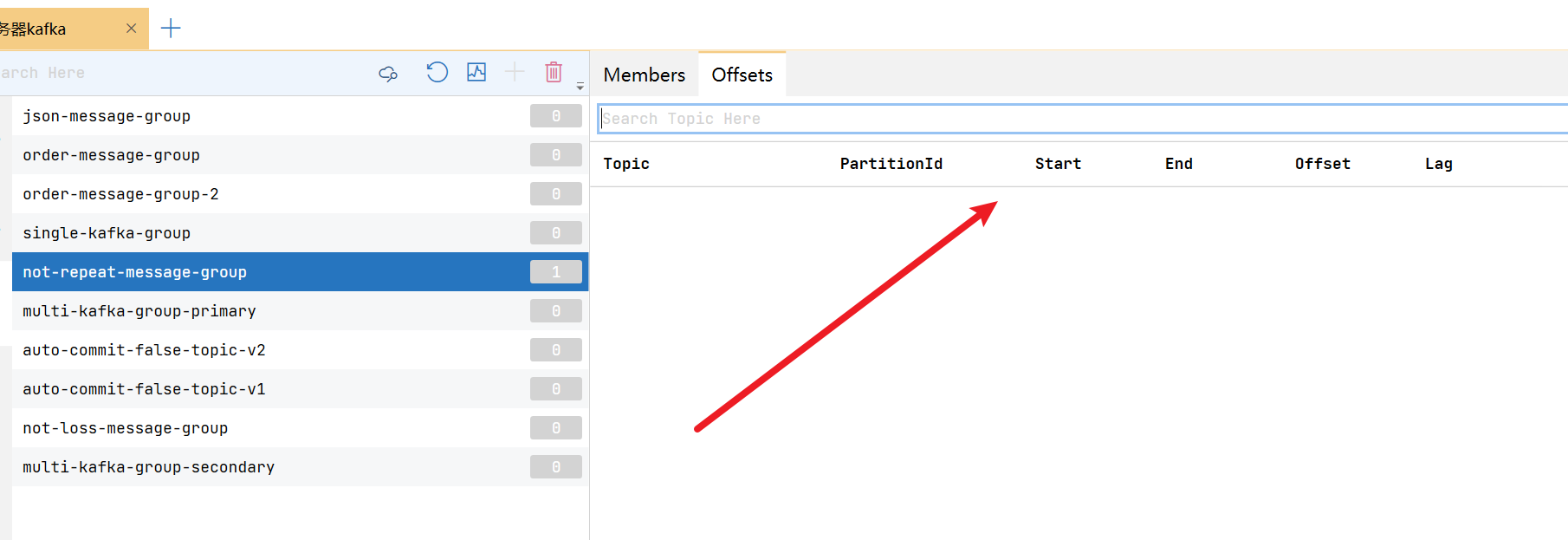The height and width of the screenshot is (540, 1568).
Task: Focus the Search Topic Here field
Action: click(1083, 119)
